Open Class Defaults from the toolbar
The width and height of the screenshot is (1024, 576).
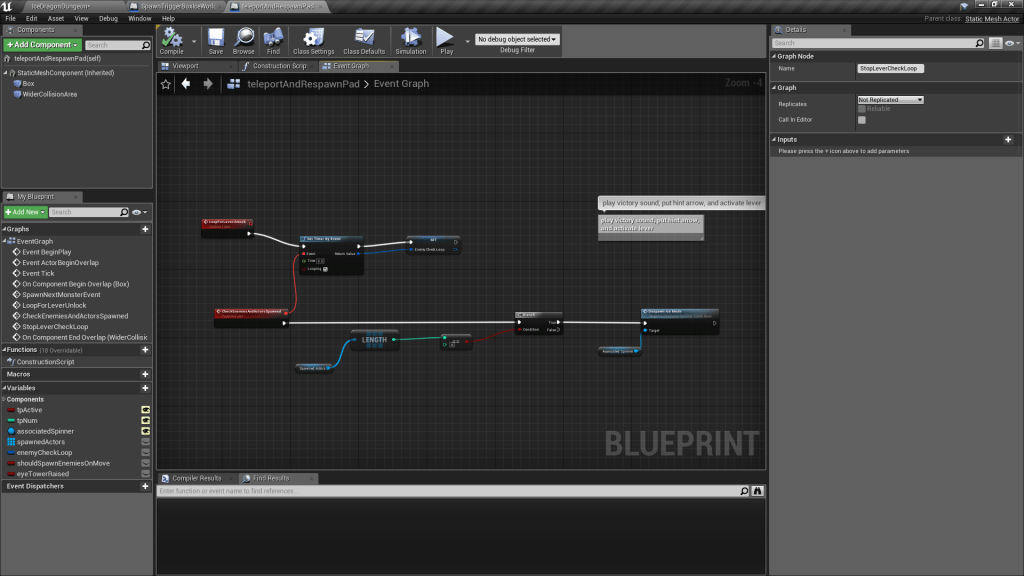364,39
